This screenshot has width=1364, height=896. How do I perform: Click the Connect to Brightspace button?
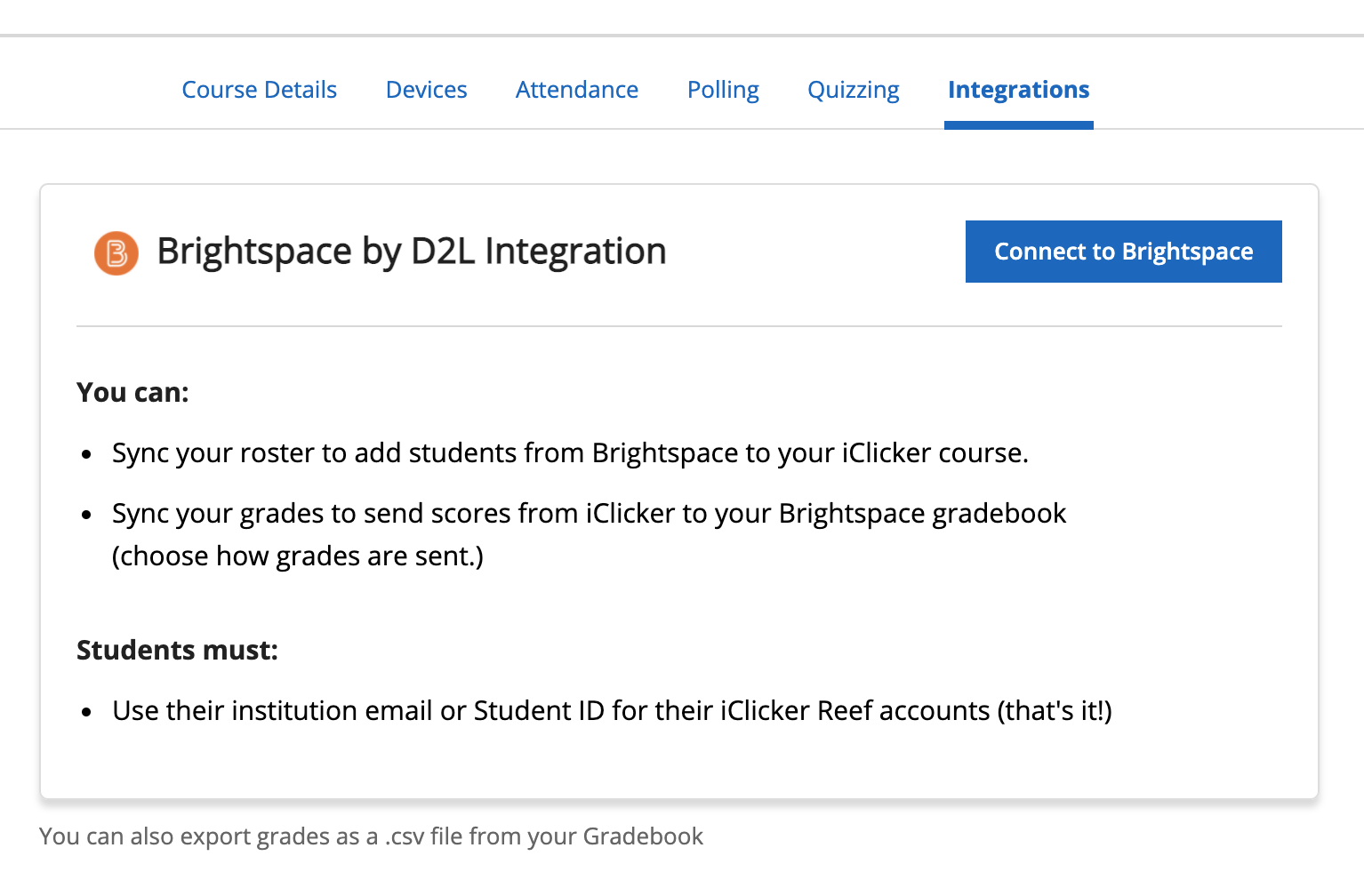click(x=1123, y=252)
